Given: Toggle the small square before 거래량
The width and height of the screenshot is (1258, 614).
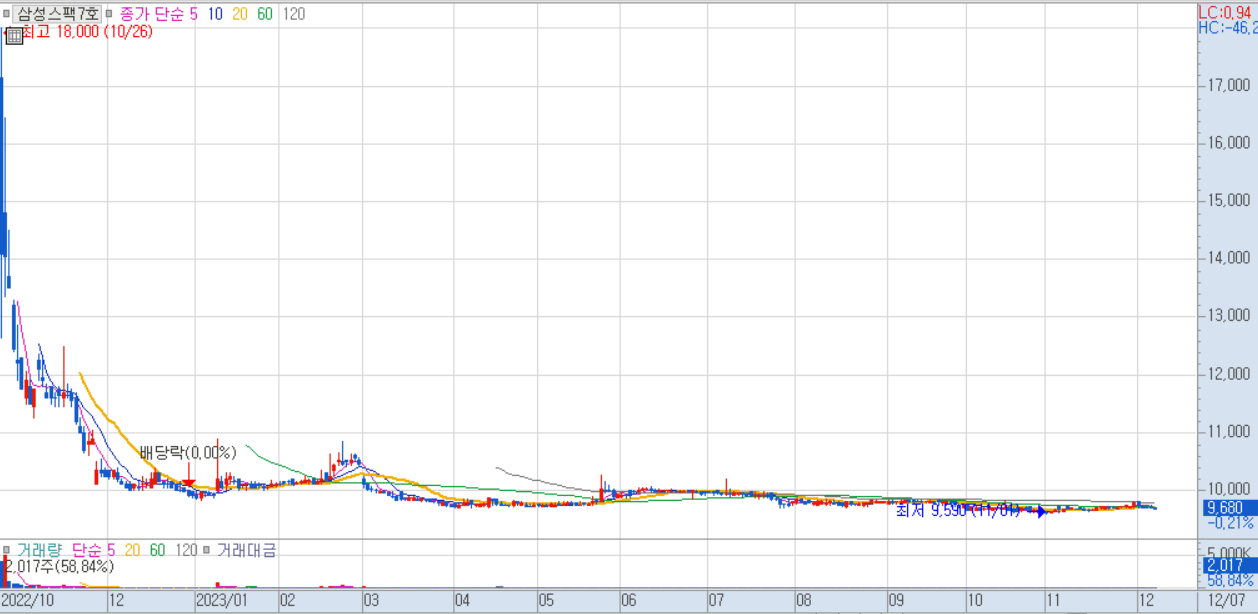Looking at the screenshot, I should [8, 550].
